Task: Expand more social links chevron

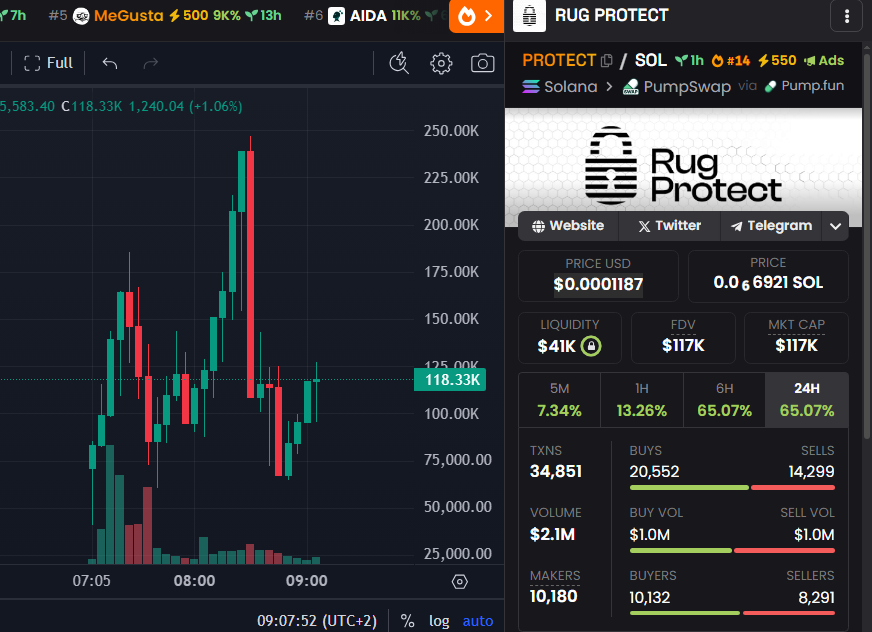Action: [835, 226]
